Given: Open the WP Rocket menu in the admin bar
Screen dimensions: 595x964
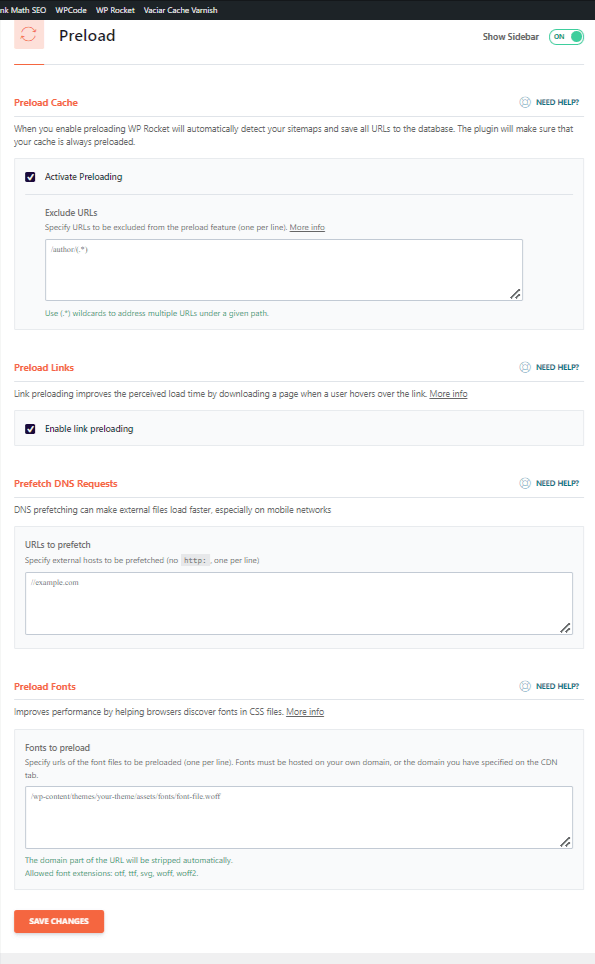Looking at the screenshot, I should [x=115, y=10].
